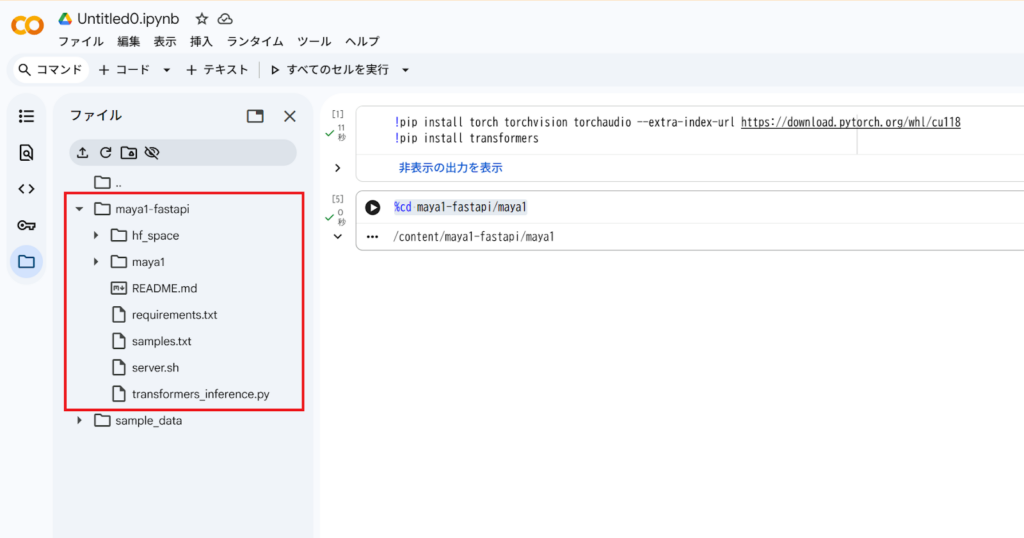Viewport: 1024px width, 538px height.
Task: Open the 編集 menu
Action: click(129, 41)
